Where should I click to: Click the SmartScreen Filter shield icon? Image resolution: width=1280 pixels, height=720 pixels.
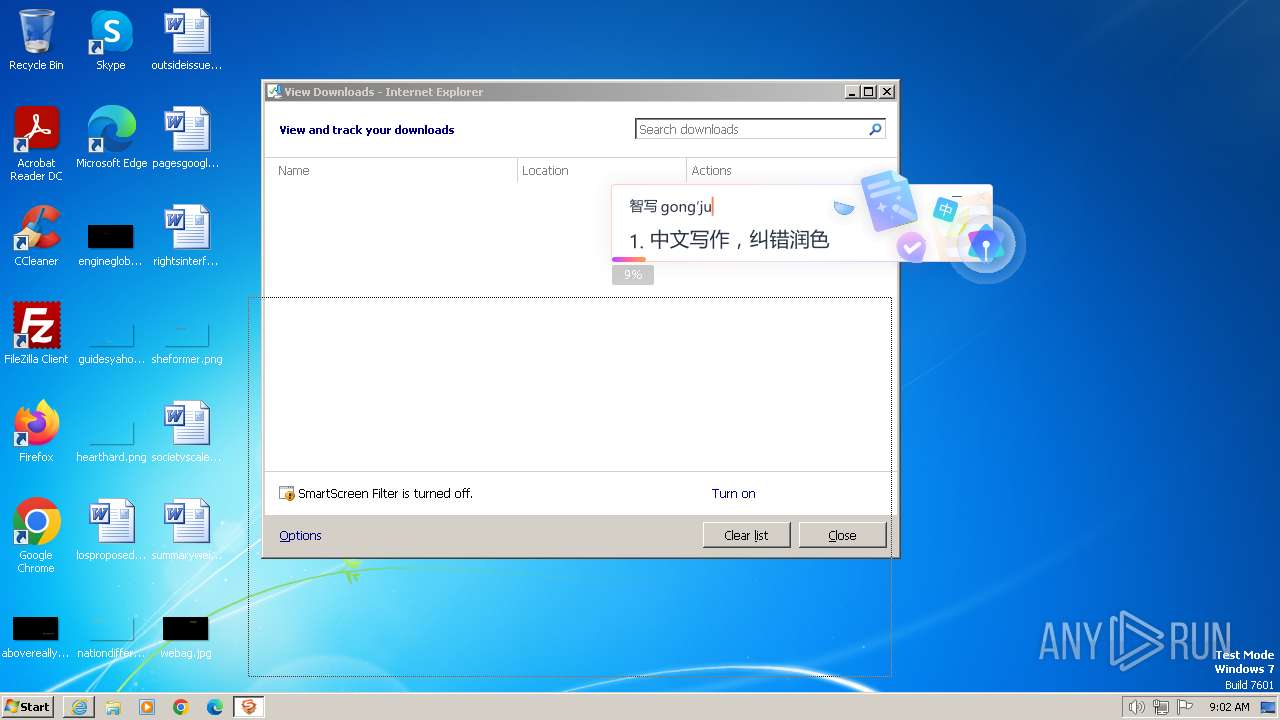click(287, 494)
